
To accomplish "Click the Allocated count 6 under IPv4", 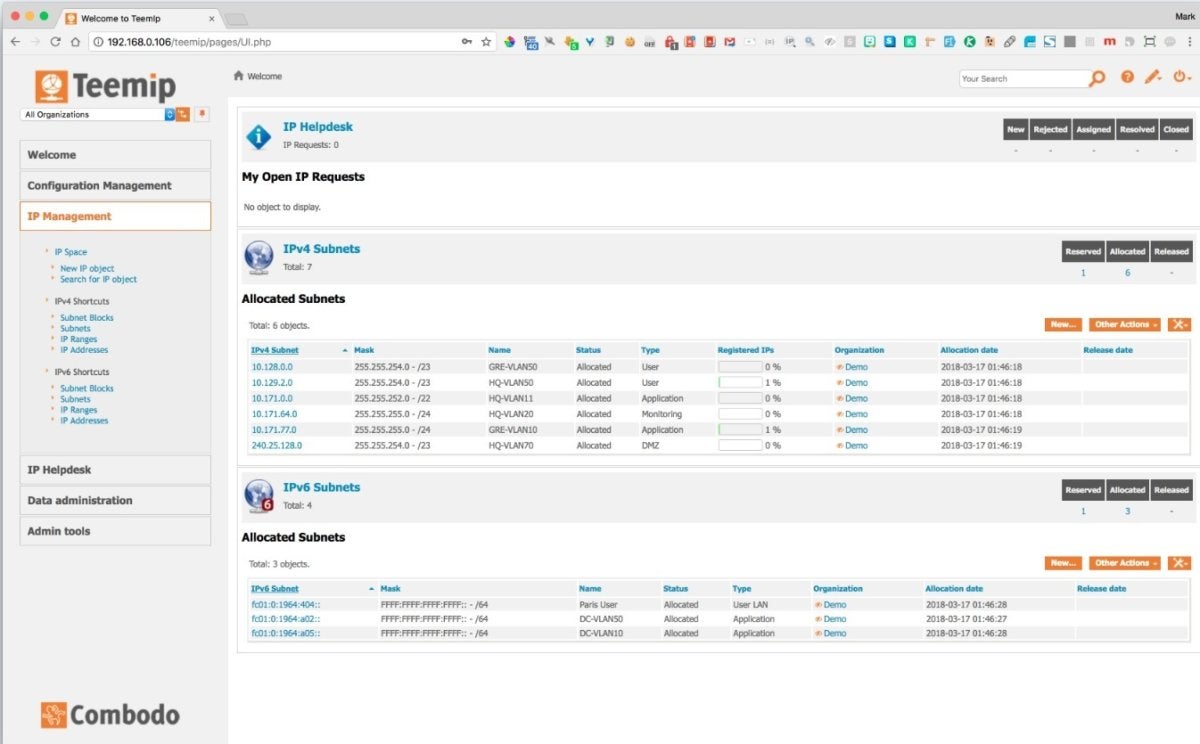I will tap(1127, 273).
